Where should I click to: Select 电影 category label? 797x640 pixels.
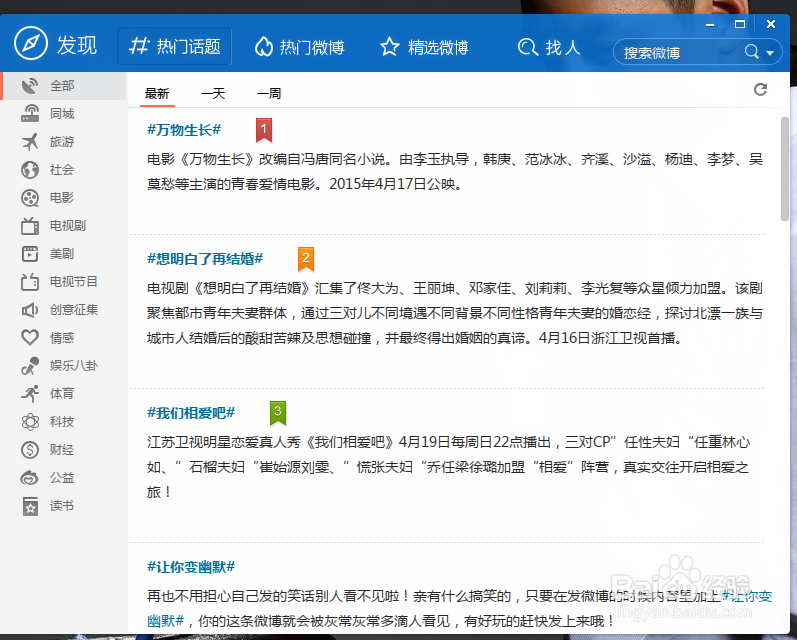[x=62, y=197]
